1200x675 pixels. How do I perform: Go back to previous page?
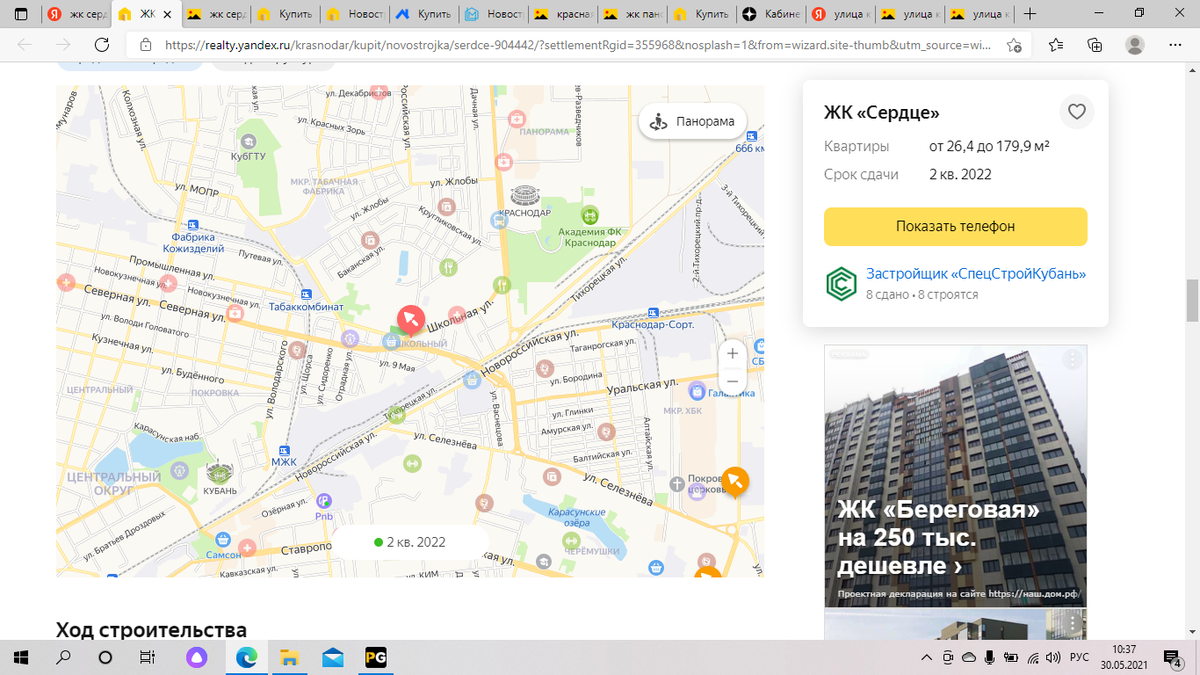(25, 45)
